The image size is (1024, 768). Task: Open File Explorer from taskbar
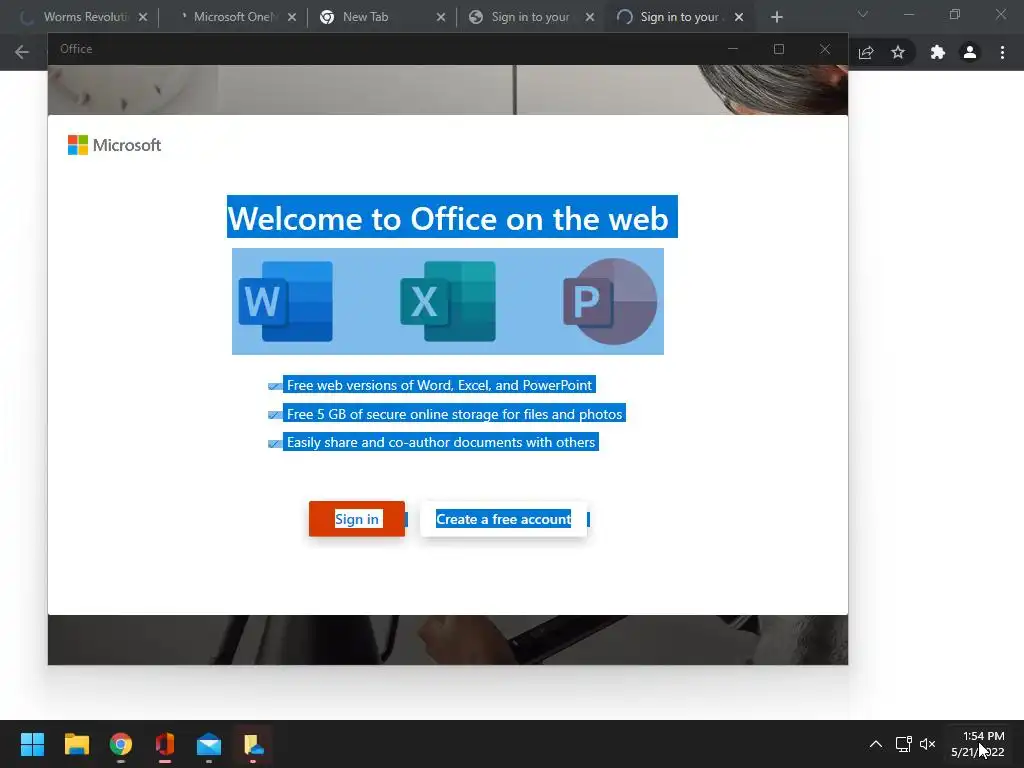(76, 744)
